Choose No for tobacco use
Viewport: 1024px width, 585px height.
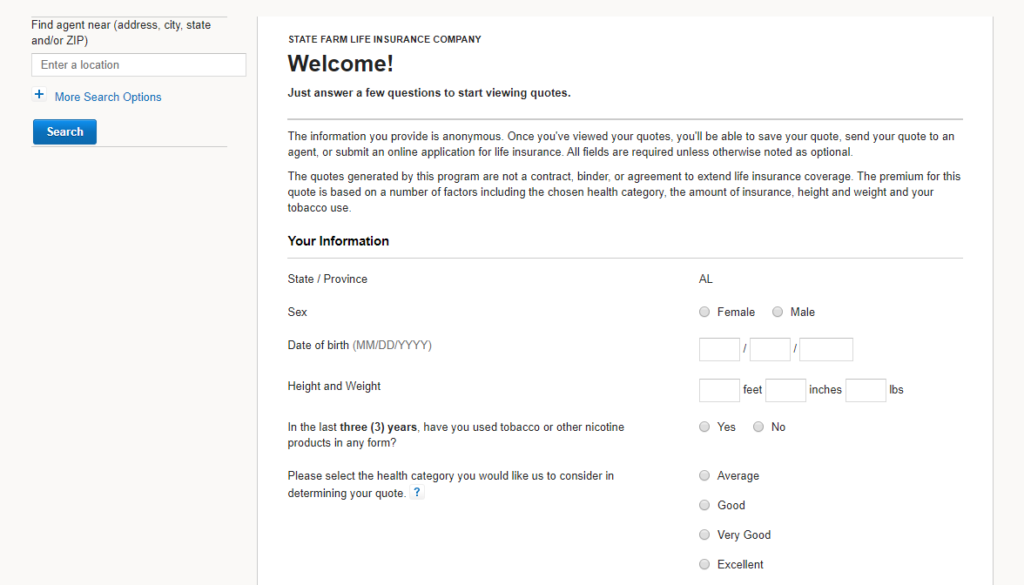(x=759, y=427)
